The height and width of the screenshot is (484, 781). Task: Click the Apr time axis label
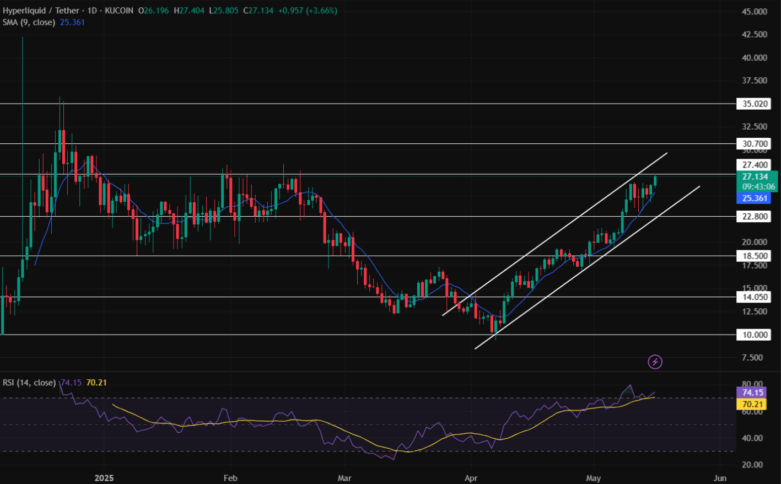pos(471,478)
